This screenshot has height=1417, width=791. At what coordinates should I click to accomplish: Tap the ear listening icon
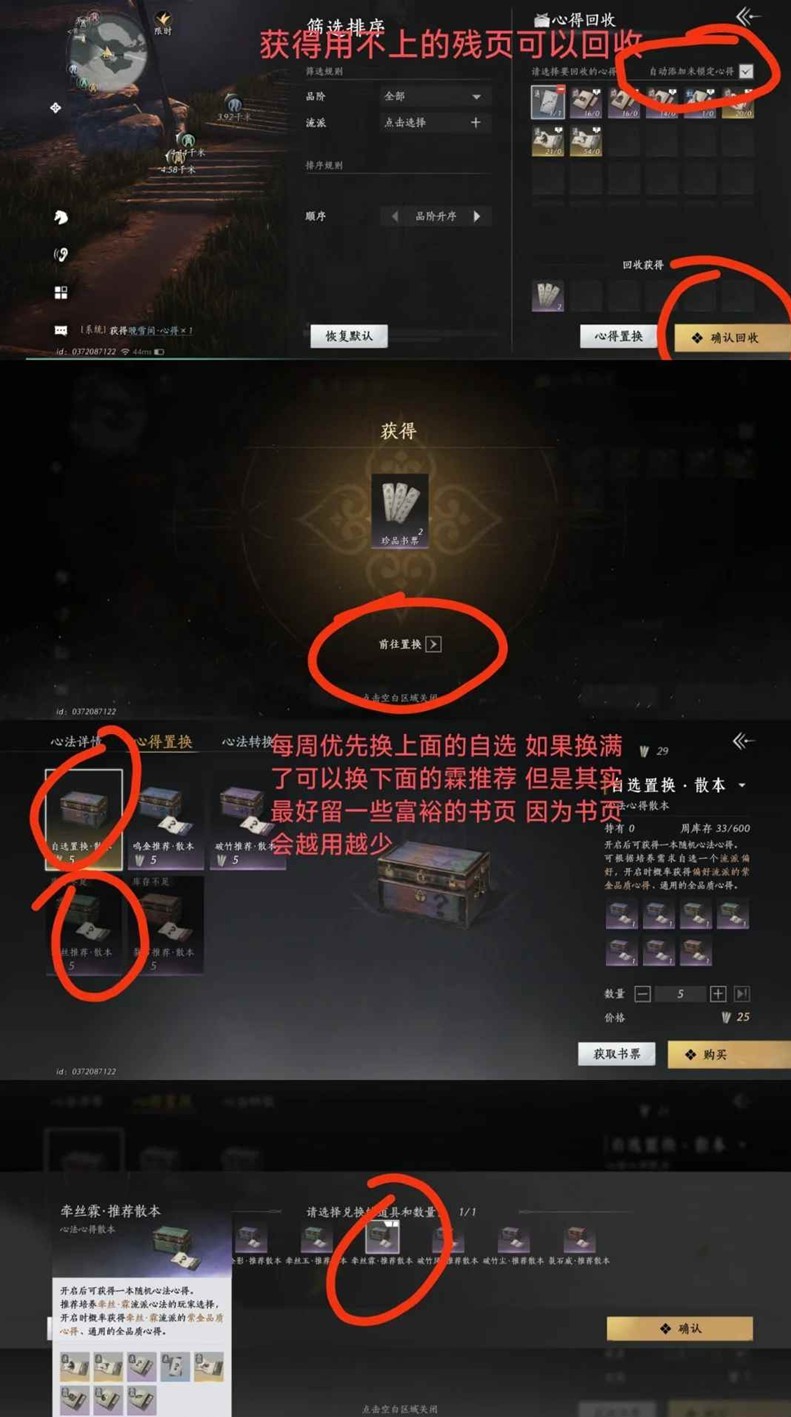61,255
